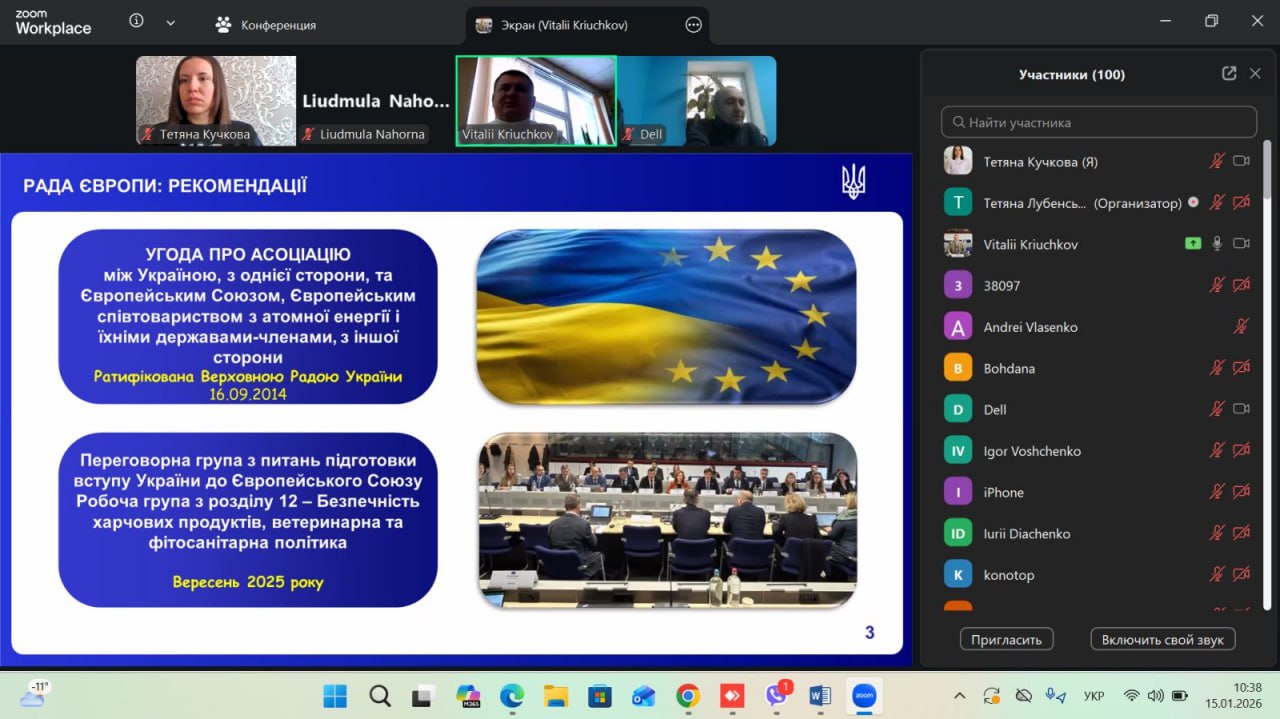Click the Пригласить button
This screenshot has height=719, width=1280.
point(1006,639)
